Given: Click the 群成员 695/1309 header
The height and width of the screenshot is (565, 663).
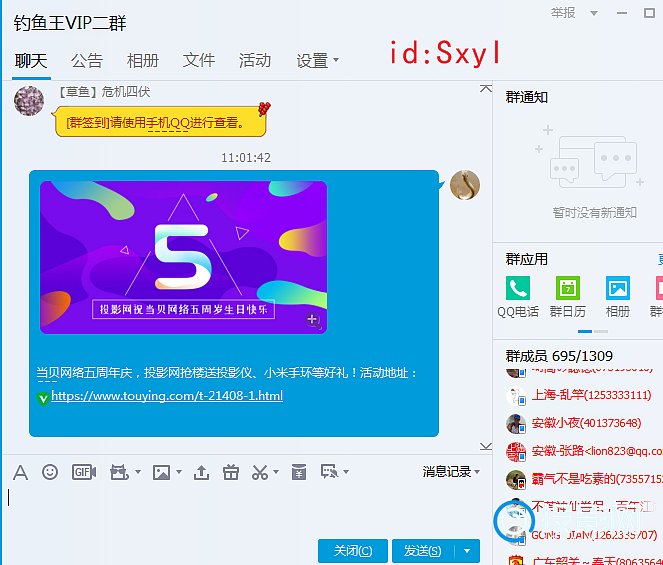Looking at the screenshot, I should tap(559, 356).
